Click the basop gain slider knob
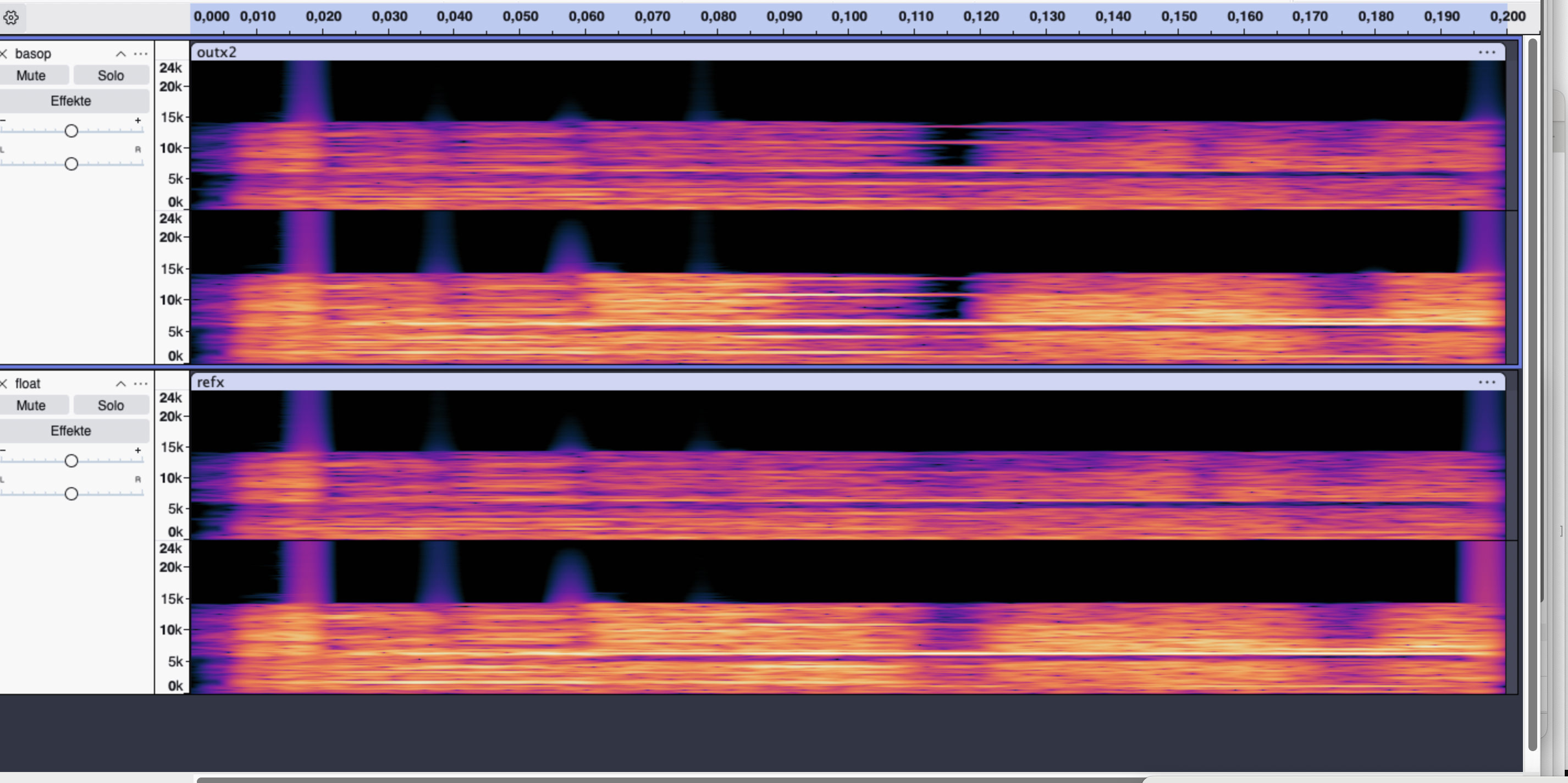1568x783 pixels. click(71, 131)
